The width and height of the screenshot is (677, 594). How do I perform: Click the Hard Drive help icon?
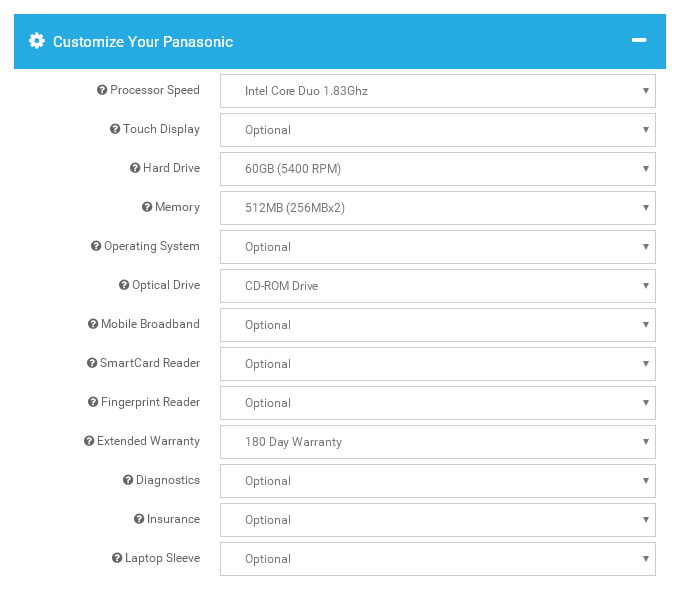point(135,168)
